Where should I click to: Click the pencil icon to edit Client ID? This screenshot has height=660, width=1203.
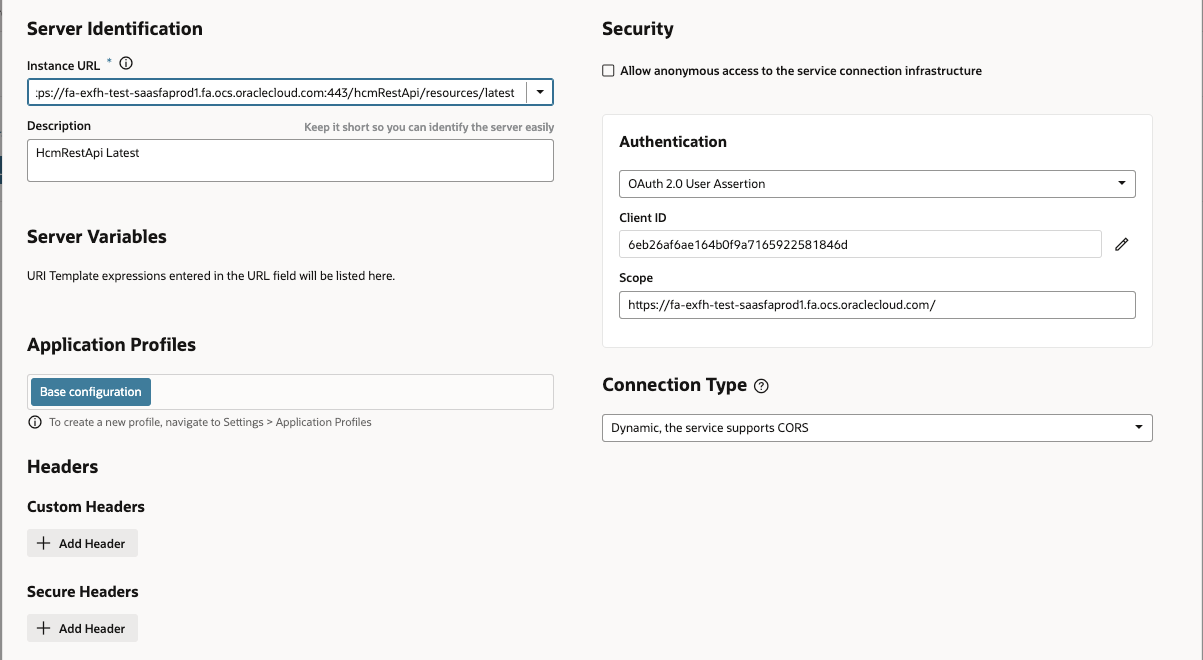click(1121, 244)
